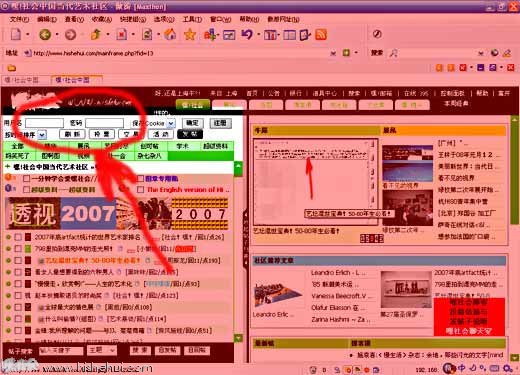
Task: Click the New page icon in toolbar
Action: point(16,34)
